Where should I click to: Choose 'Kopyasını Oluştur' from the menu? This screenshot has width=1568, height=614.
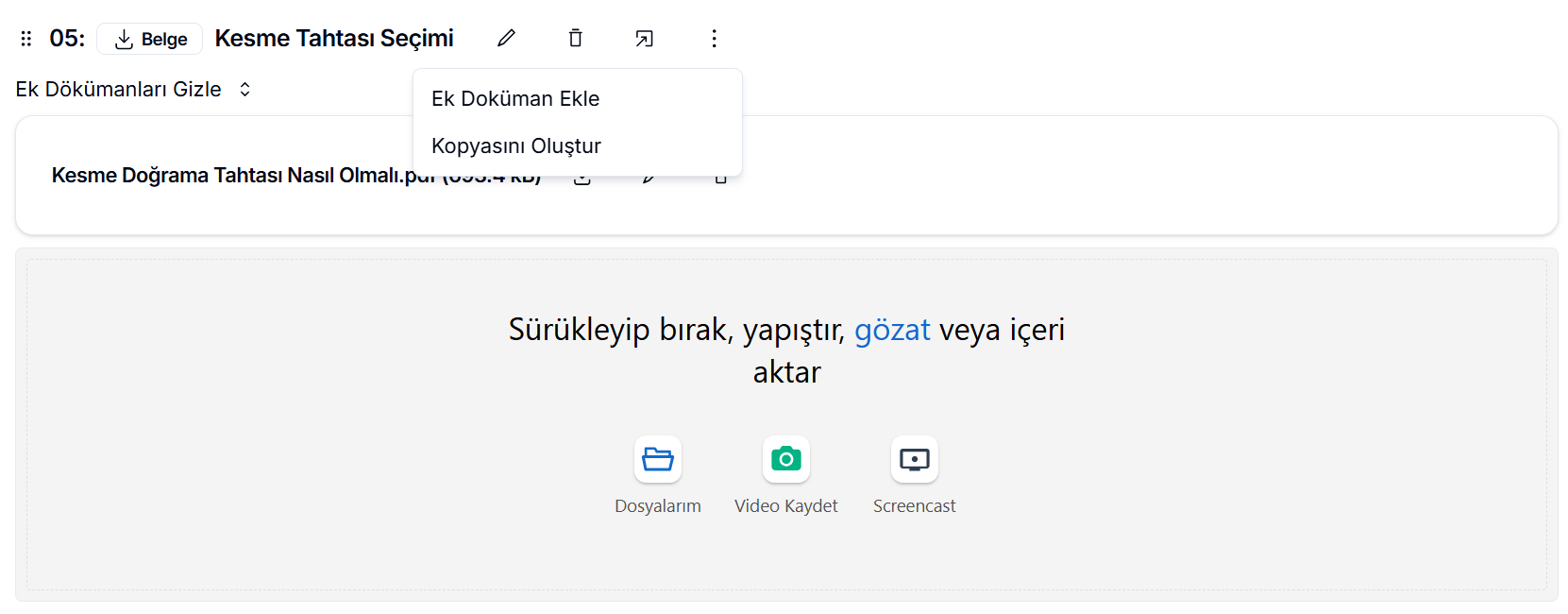pyautogui.click(x=516, y=145)
